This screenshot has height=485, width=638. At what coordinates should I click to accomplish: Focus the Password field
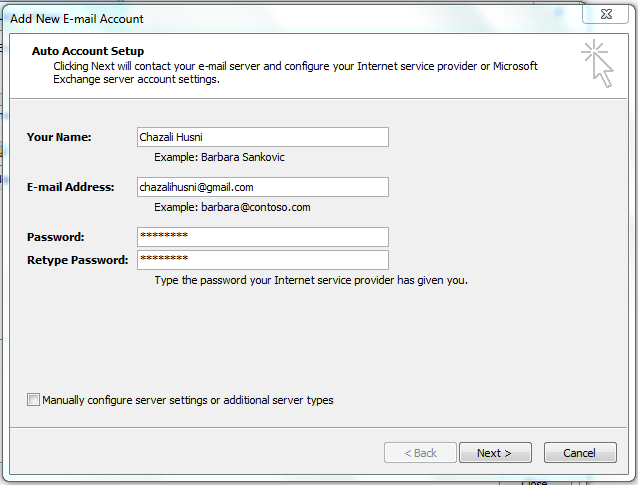tap(263, 237)
